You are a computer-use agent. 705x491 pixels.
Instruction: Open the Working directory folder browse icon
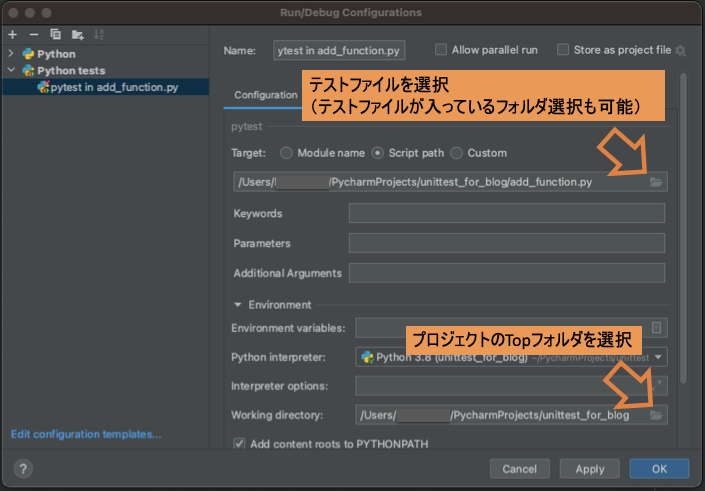click(x=656, y=415)
